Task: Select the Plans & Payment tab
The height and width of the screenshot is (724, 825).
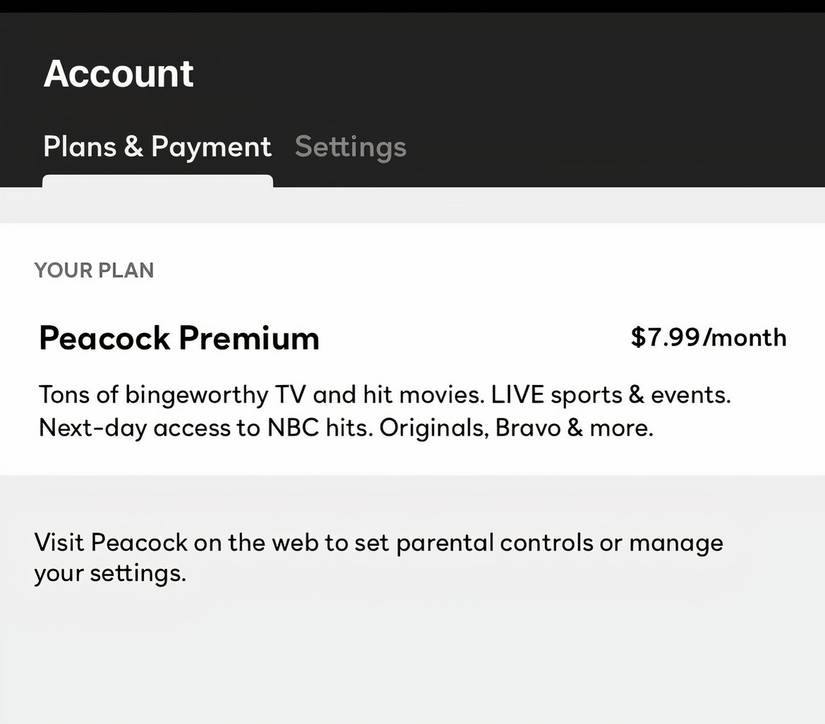Action: (x=157, y=147)
